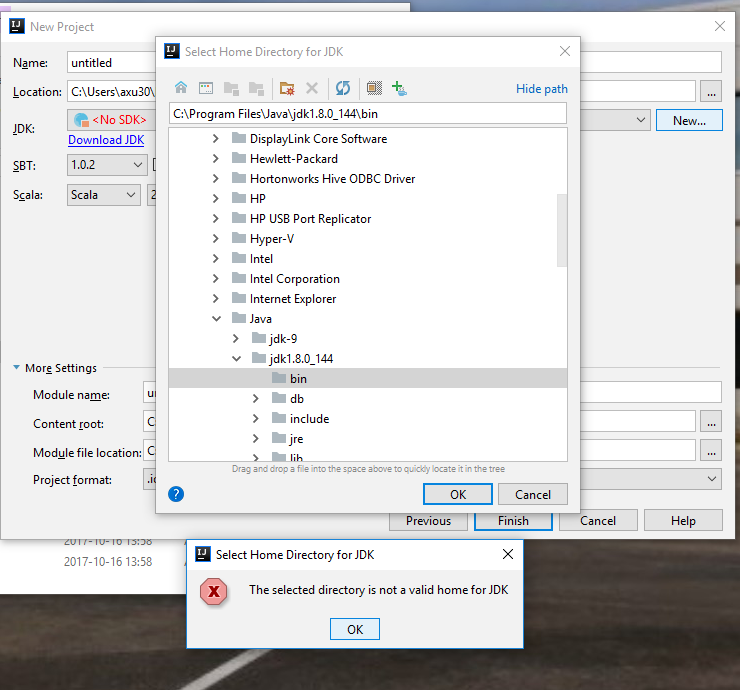Browse Module file location with ellipsis button
Viewport: 740px width, 690px height.
[x=711, y=450]
